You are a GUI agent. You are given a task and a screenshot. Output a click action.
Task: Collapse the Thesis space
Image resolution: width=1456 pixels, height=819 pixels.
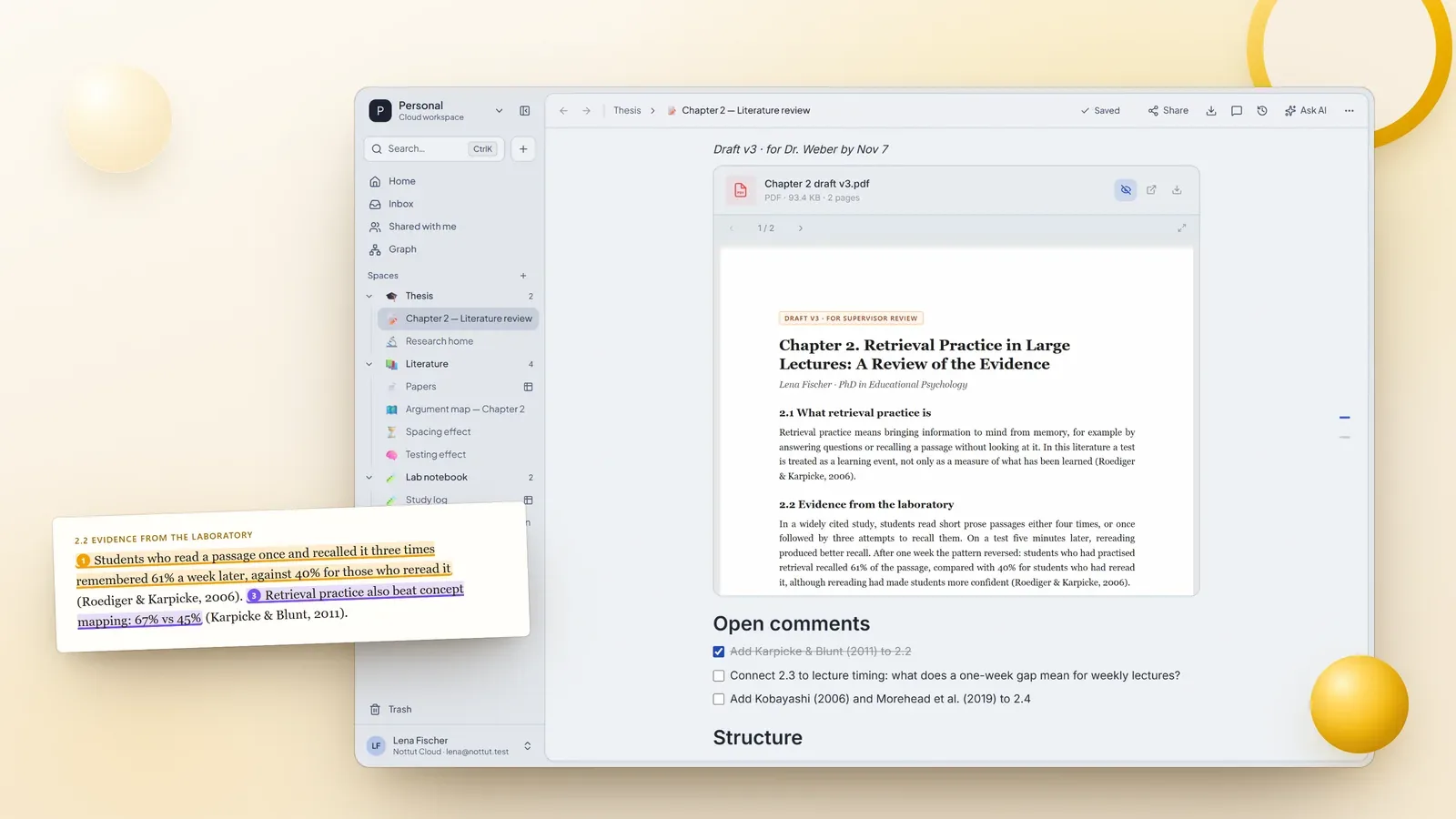[x=369, y=297]
